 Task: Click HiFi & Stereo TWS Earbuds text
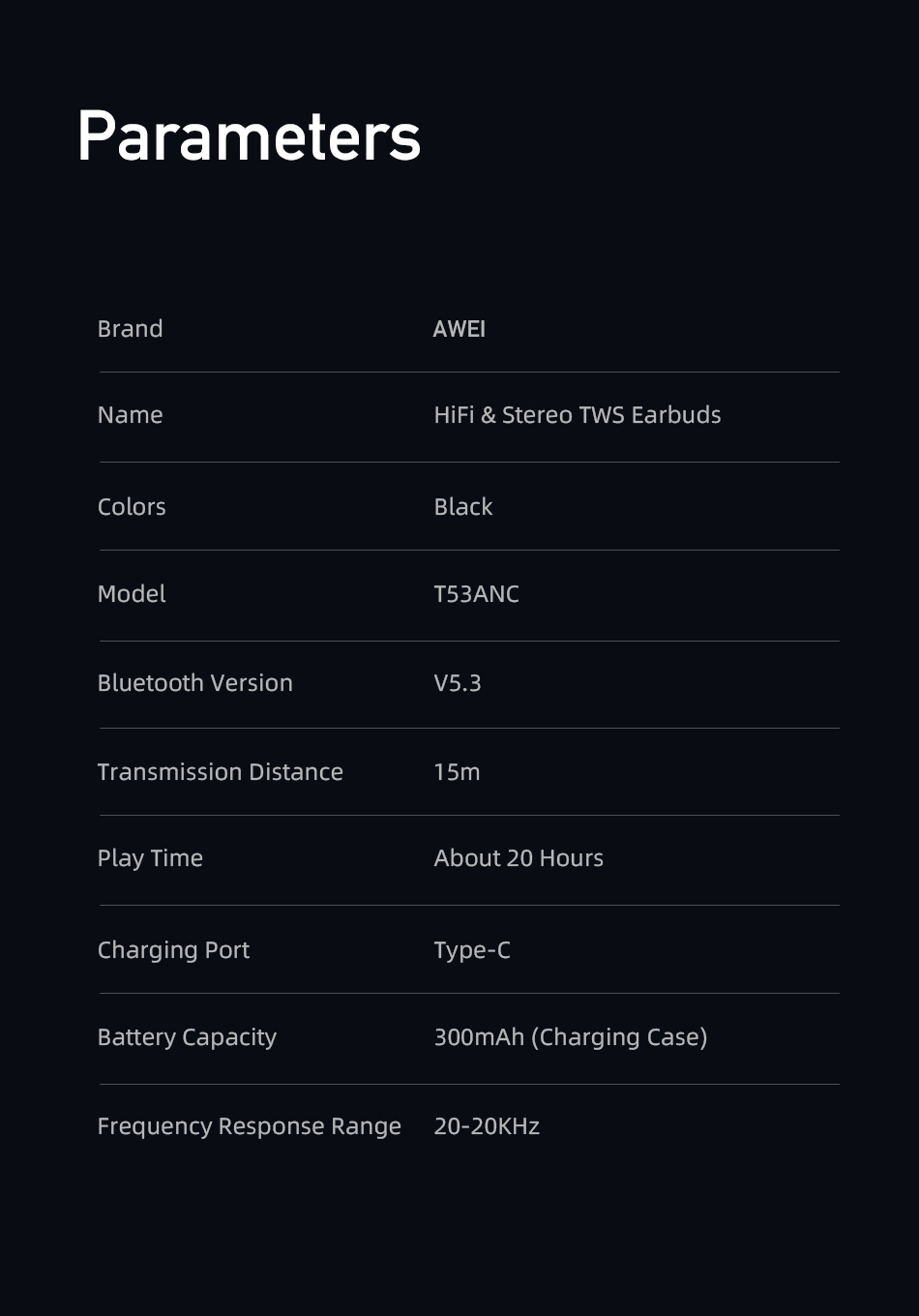point(578,415)
